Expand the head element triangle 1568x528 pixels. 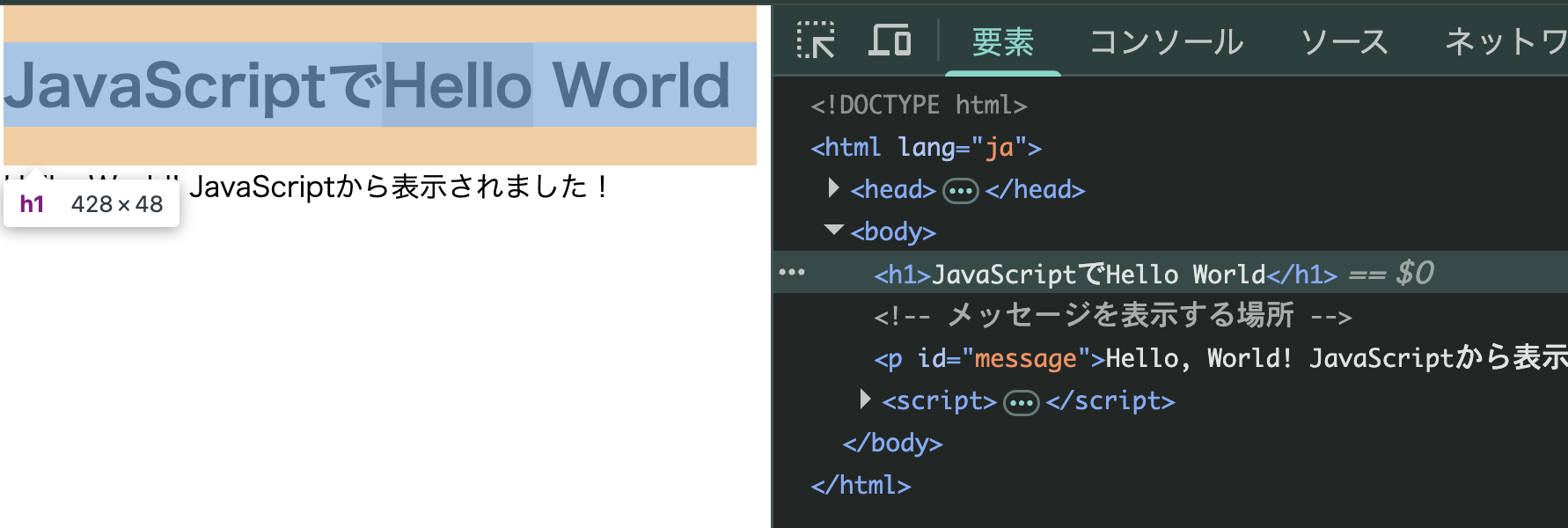click(x=833, y=187)
